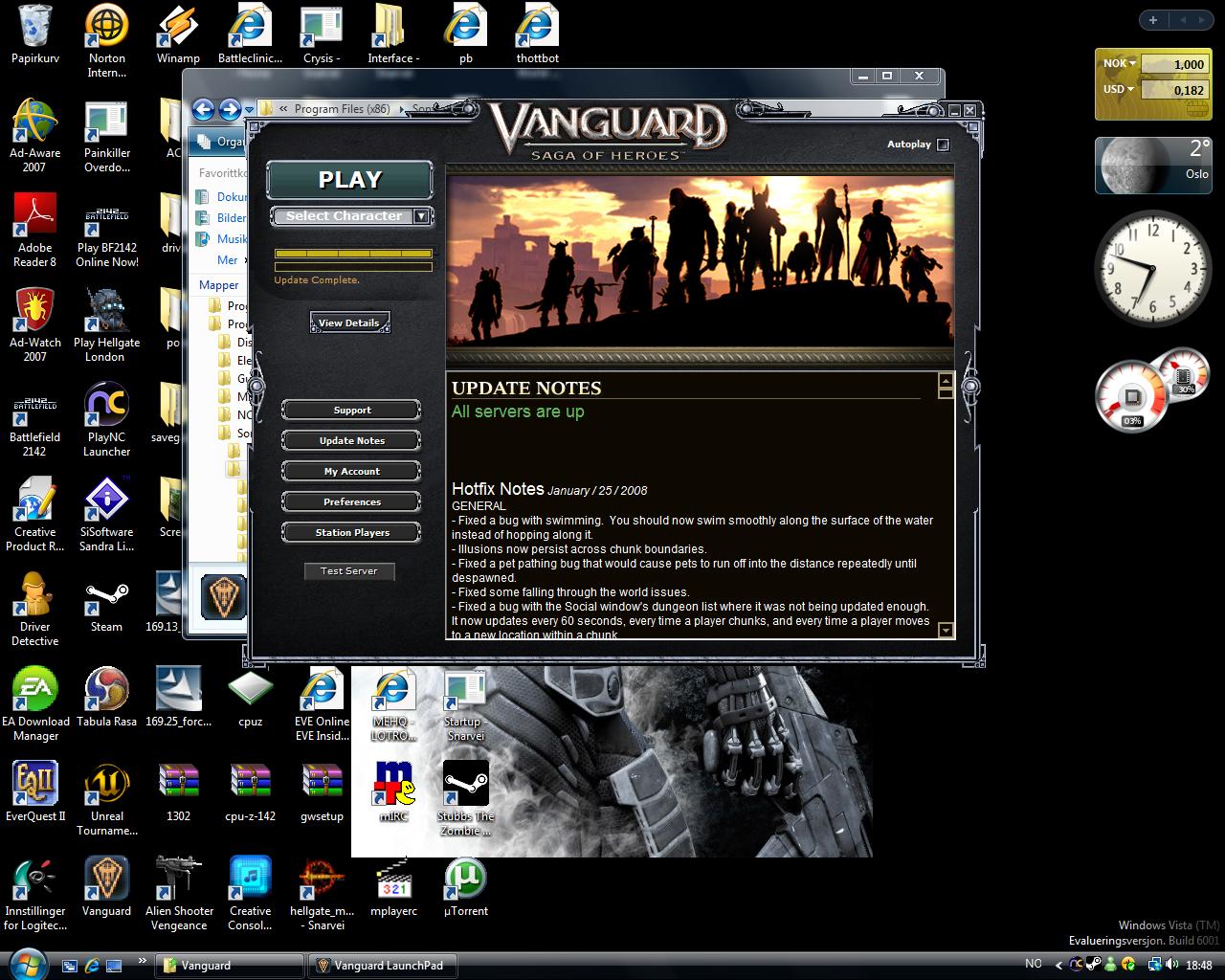This screenshot has width=1225, height=980.
Task: Select the Tabula Rasa icon
Action: (x=106, y=699)
